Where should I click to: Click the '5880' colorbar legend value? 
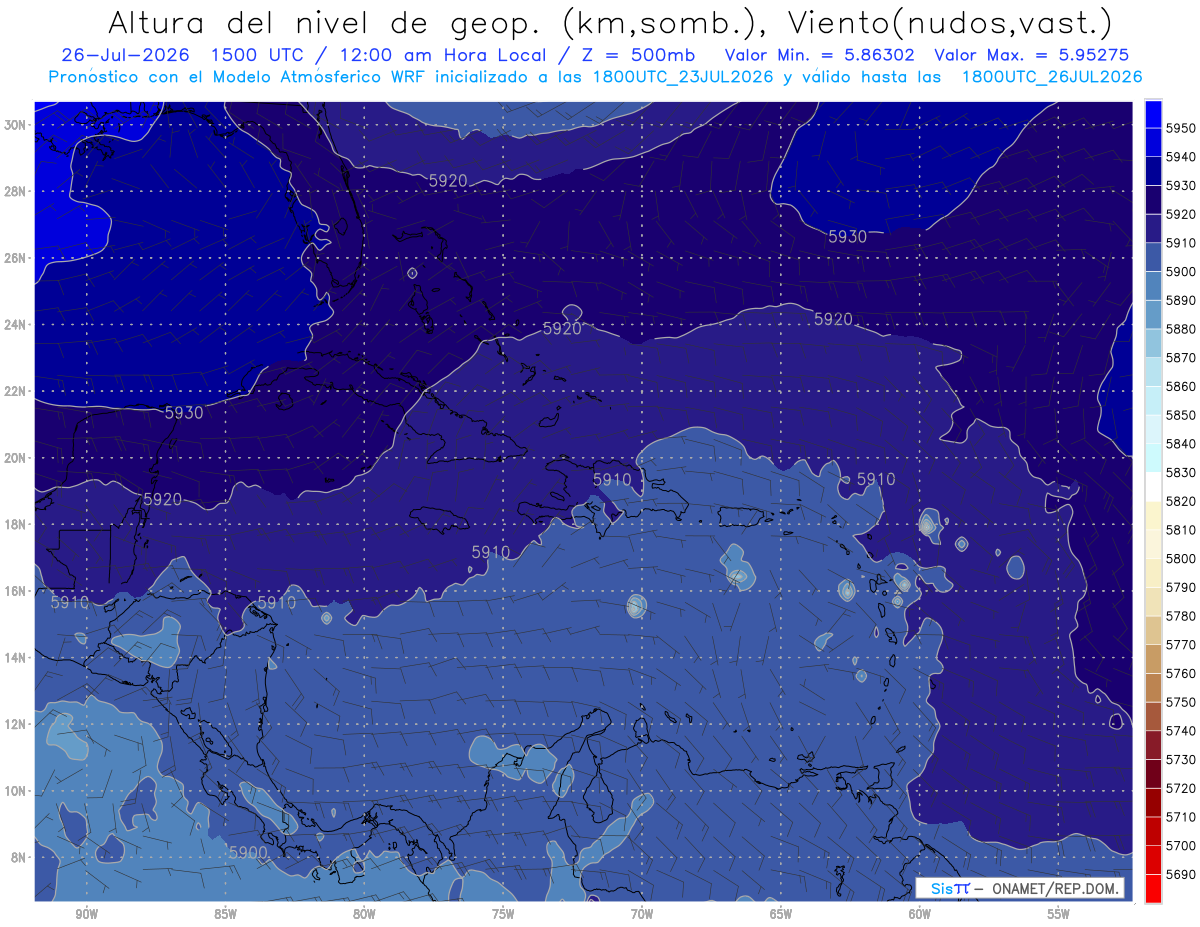coord(1180,329)
